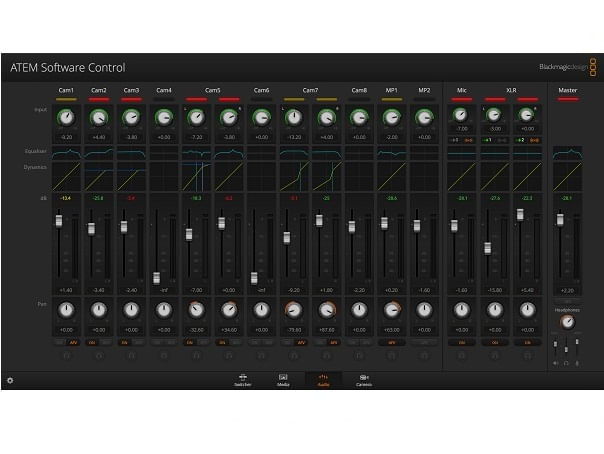This screenshot has width=604, height=454.
Task: Click the link icon on XLR R channel
Action: pos(534,140)
